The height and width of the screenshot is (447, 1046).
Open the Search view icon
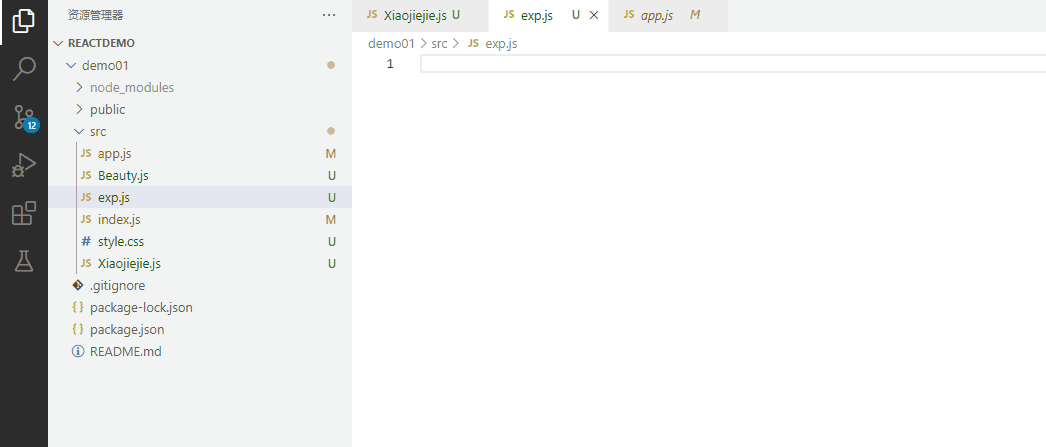tap(24, 69)
